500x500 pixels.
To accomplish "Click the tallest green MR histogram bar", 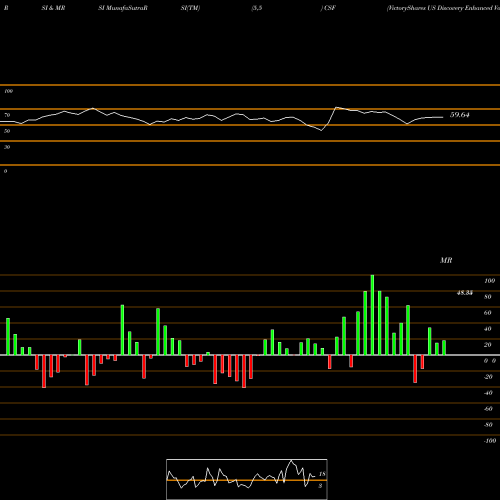I will tap(372, 315).
